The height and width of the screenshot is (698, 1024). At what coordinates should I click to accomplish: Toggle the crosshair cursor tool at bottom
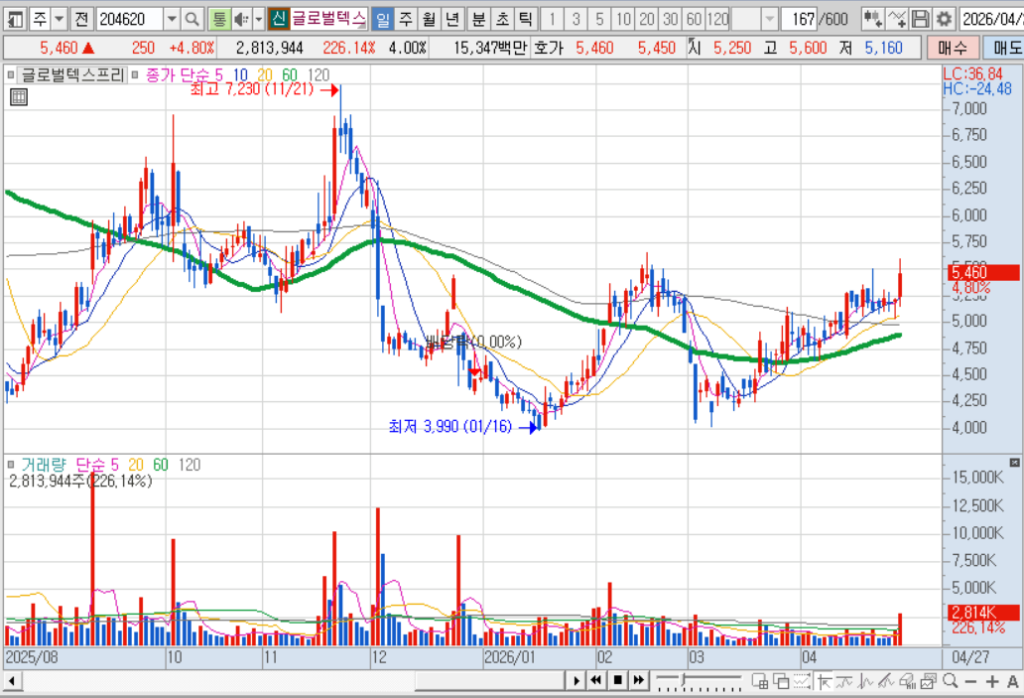[x=824, y=682]
